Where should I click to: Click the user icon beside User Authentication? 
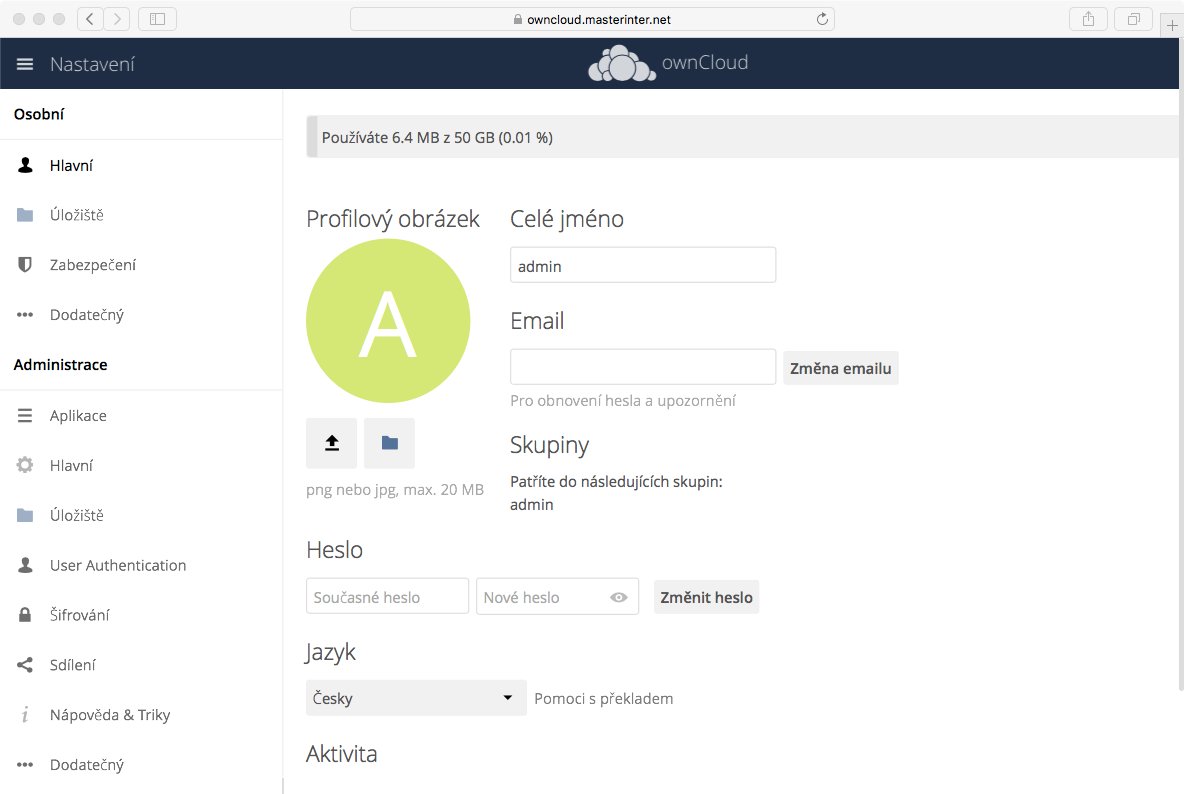point(25,565)
